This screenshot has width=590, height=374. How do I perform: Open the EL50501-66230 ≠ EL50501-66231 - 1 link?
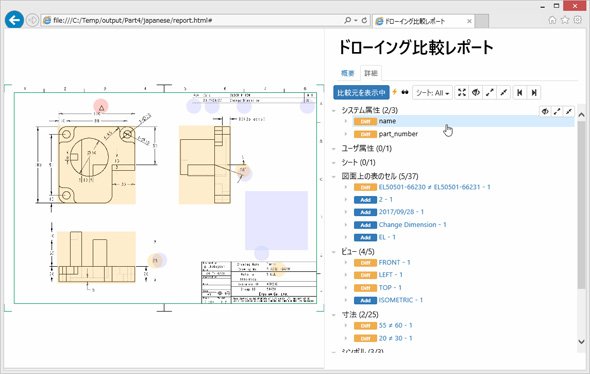pos(435,187)
